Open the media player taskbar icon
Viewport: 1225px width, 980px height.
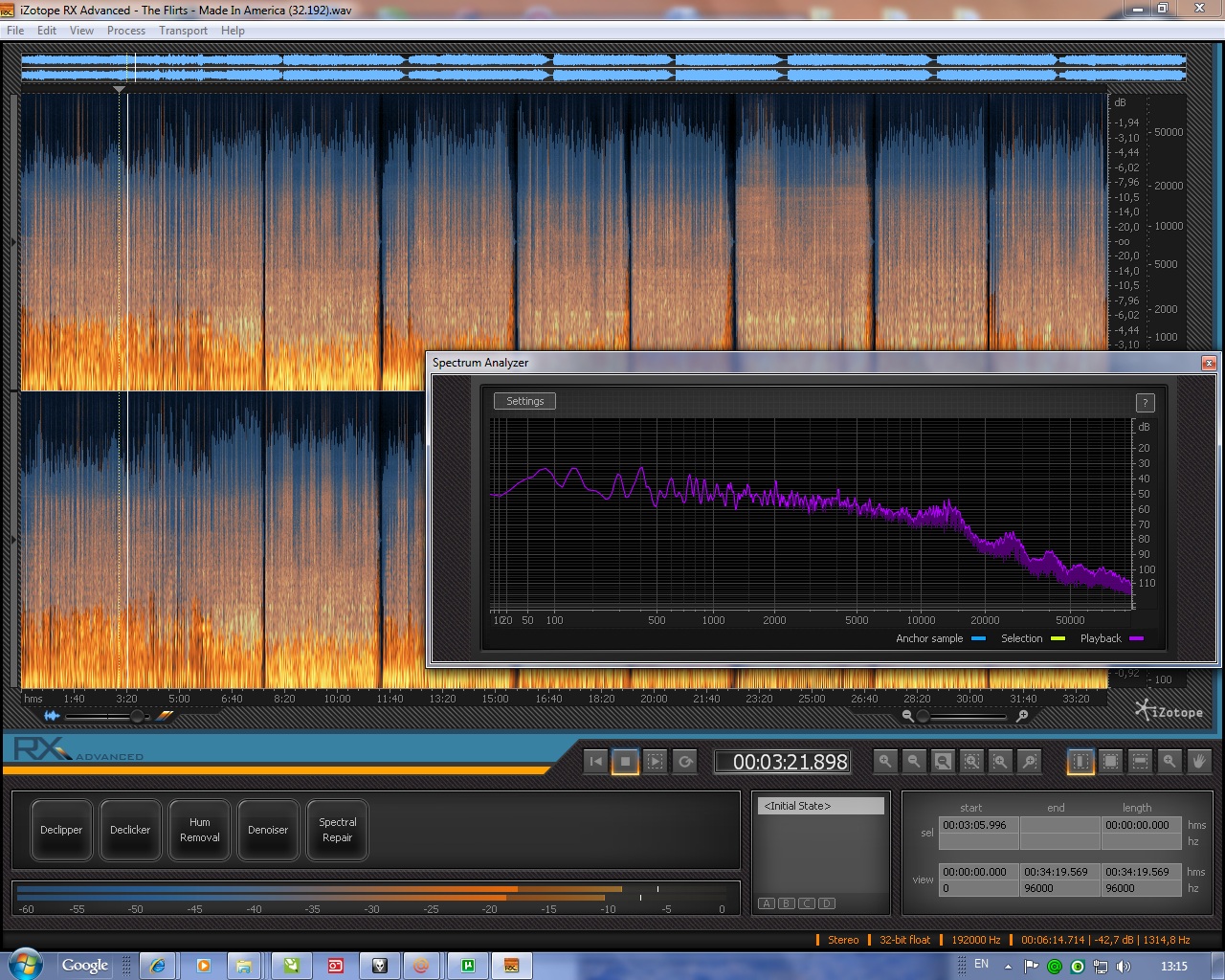[203, 966]
